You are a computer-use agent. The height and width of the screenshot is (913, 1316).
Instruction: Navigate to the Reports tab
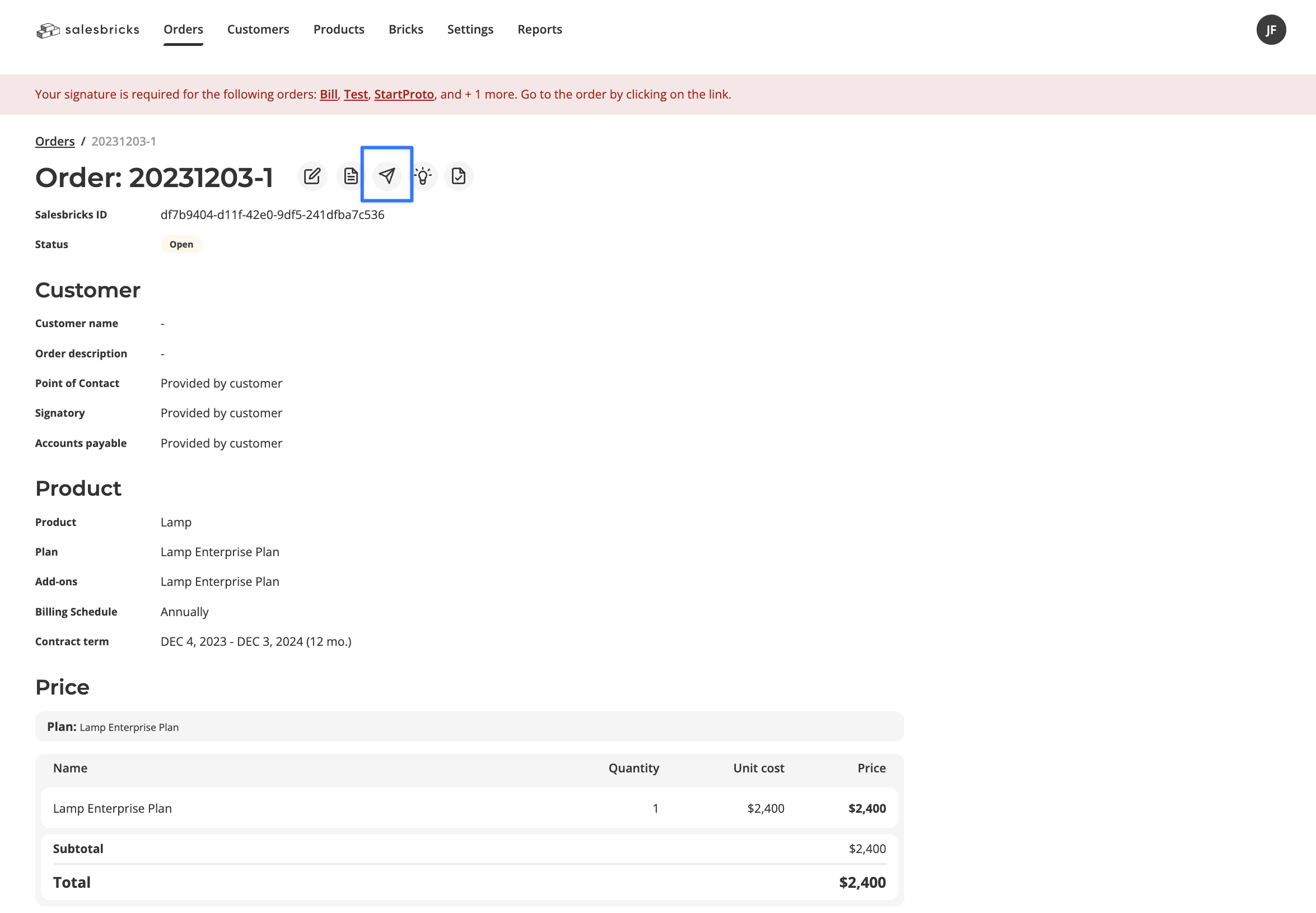[539, 30]
